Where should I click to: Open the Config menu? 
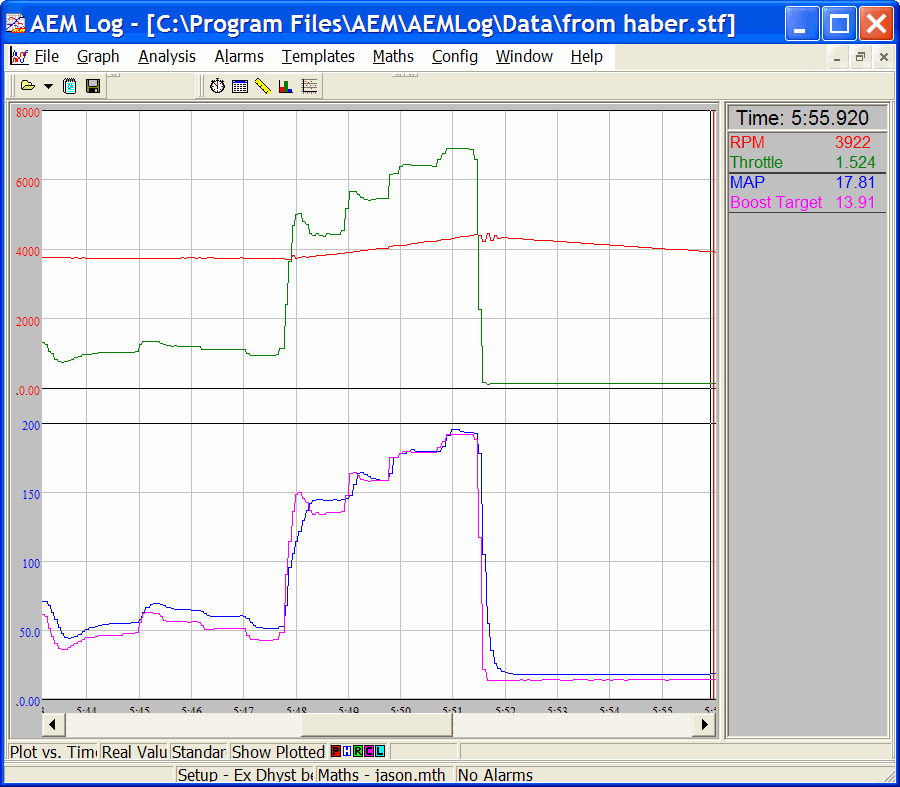[455, 56]
